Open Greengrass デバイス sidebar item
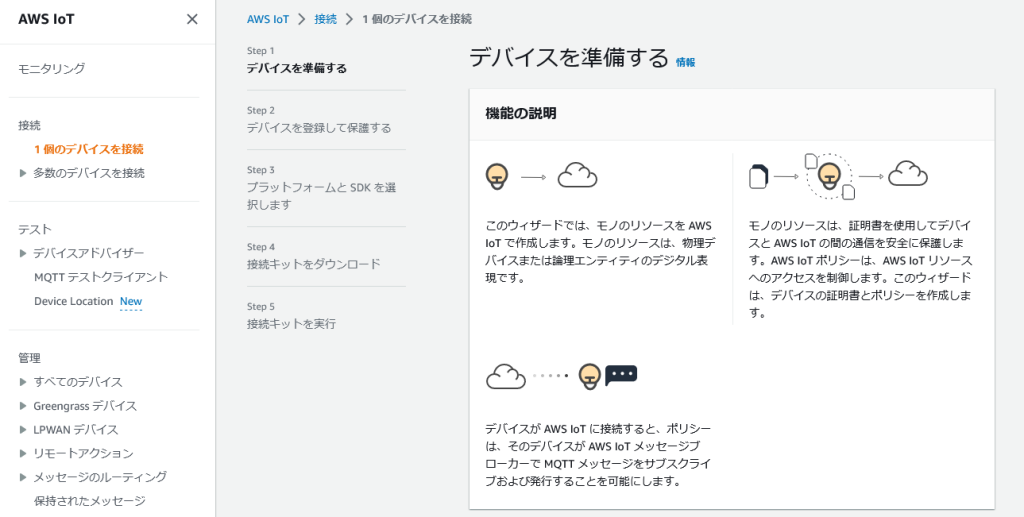 85,406
